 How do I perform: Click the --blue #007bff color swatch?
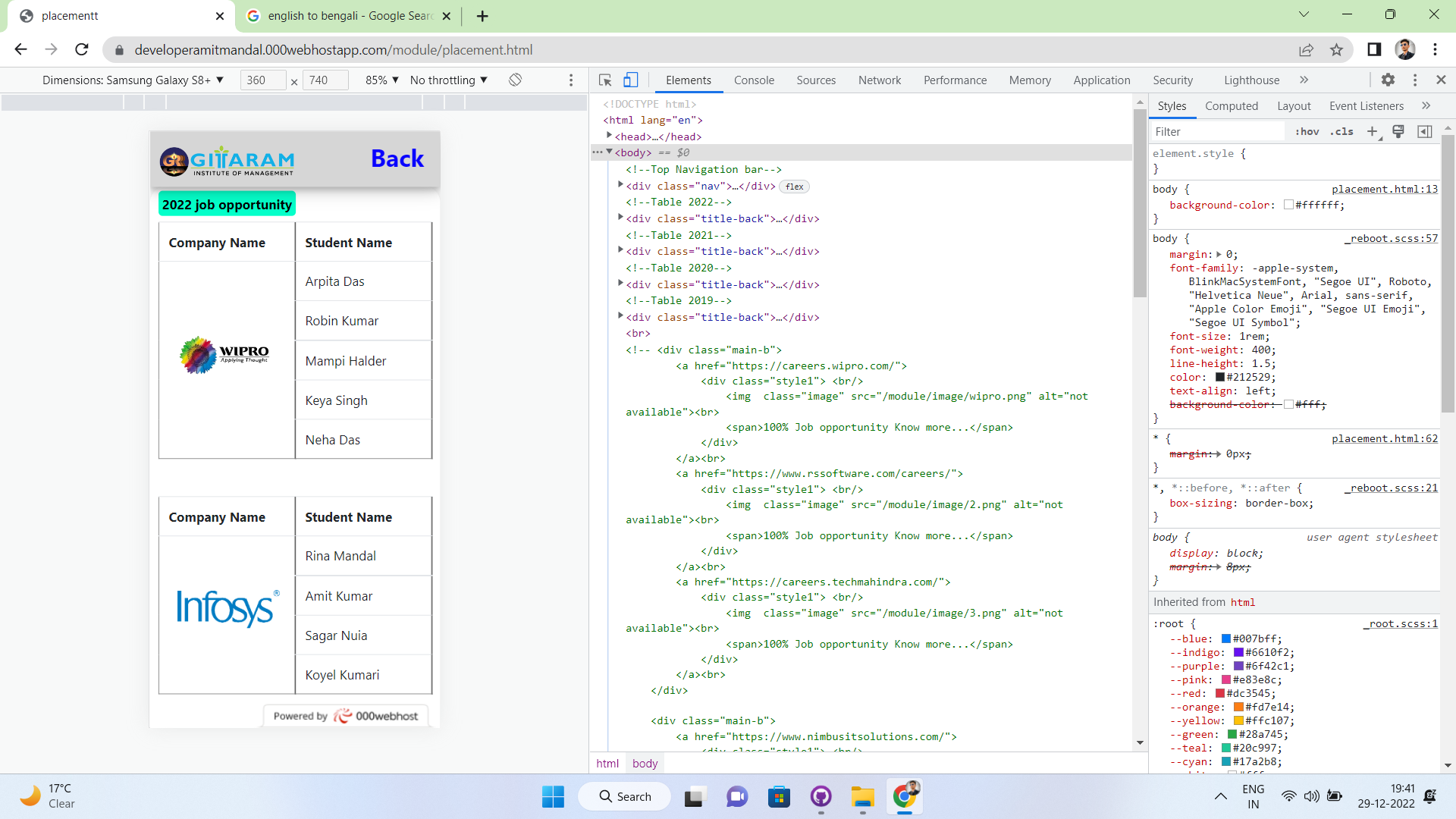(1226, 639)
